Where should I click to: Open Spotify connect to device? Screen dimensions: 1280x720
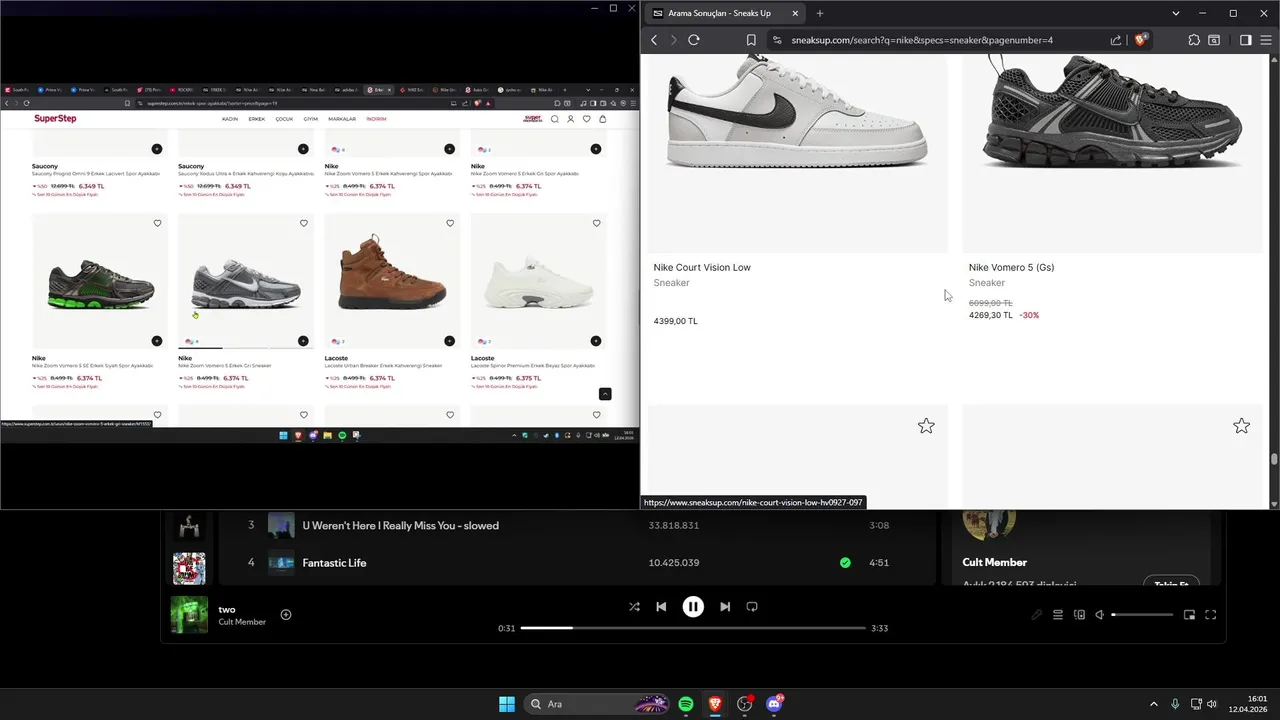tap(1079, 615)
